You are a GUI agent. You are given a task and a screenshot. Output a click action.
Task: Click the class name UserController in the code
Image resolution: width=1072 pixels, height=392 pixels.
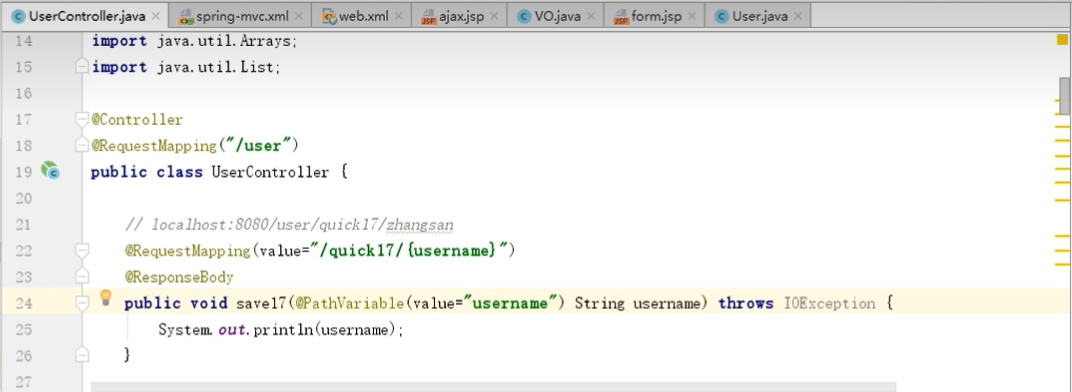coord(271,172)
